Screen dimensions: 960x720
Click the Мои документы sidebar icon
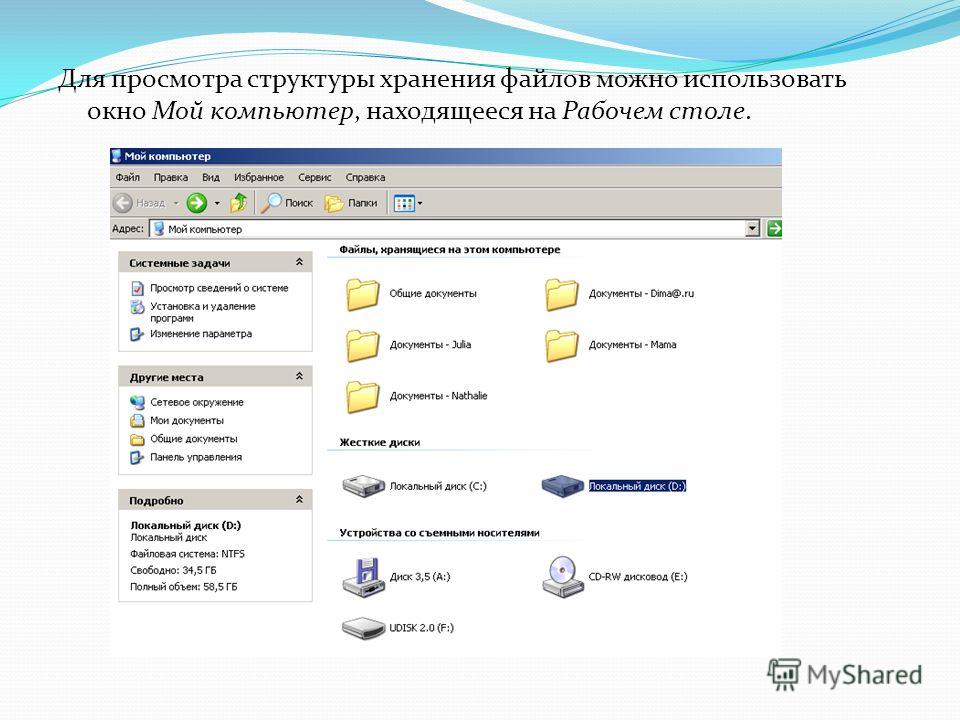click(x=137, y=421)
